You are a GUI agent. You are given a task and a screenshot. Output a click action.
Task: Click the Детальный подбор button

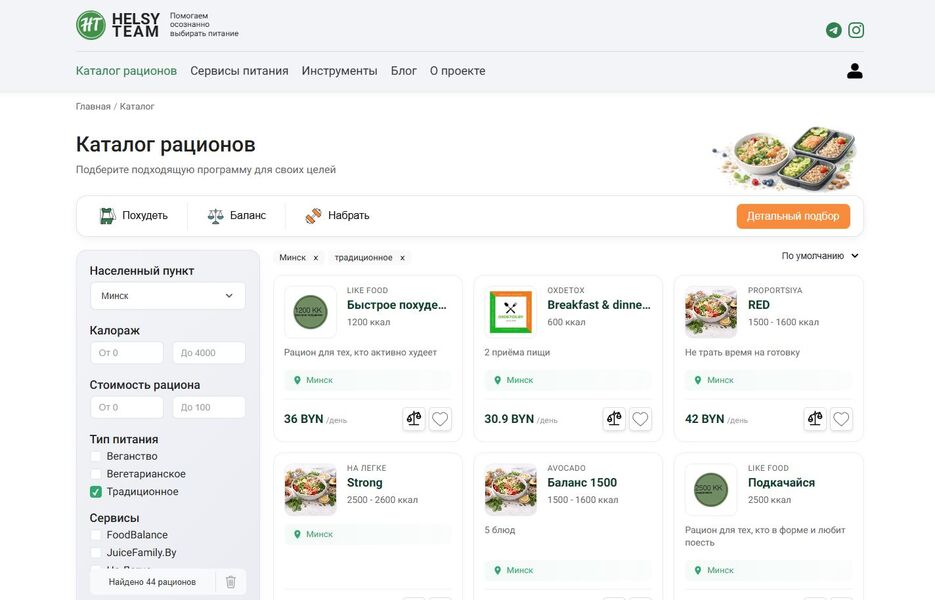tap(793, 216)
